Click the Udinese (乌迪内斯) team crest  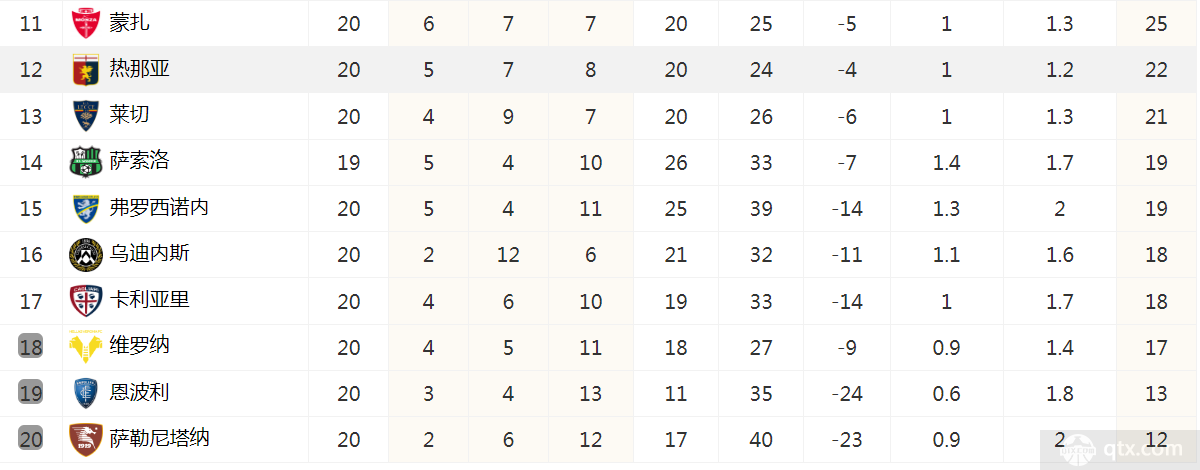85,253
